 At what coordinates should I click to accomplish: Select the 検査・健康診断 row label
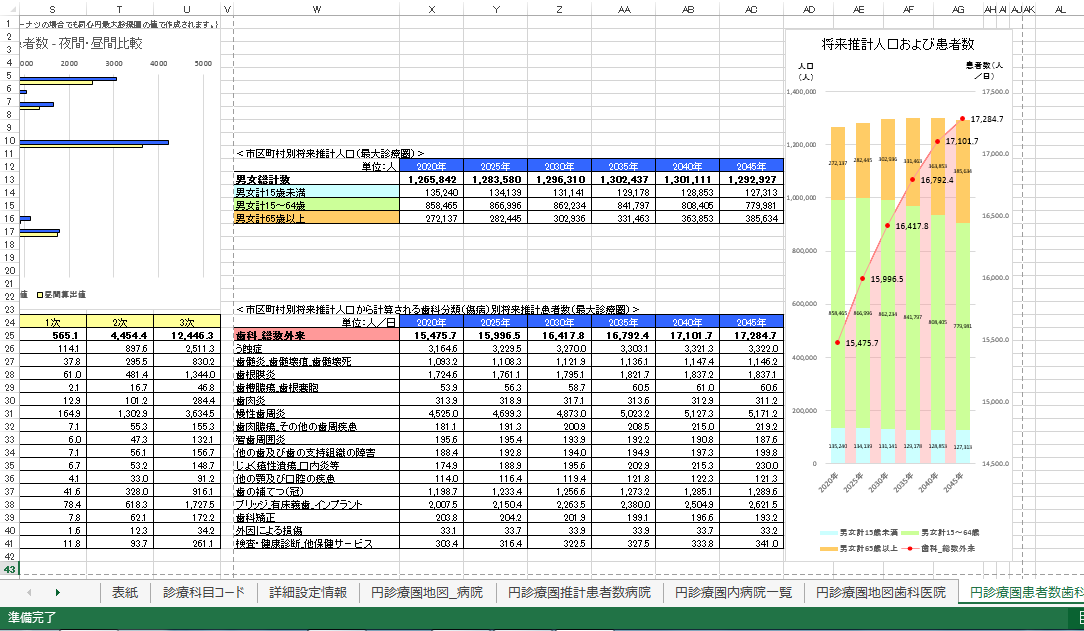(317, 543)
